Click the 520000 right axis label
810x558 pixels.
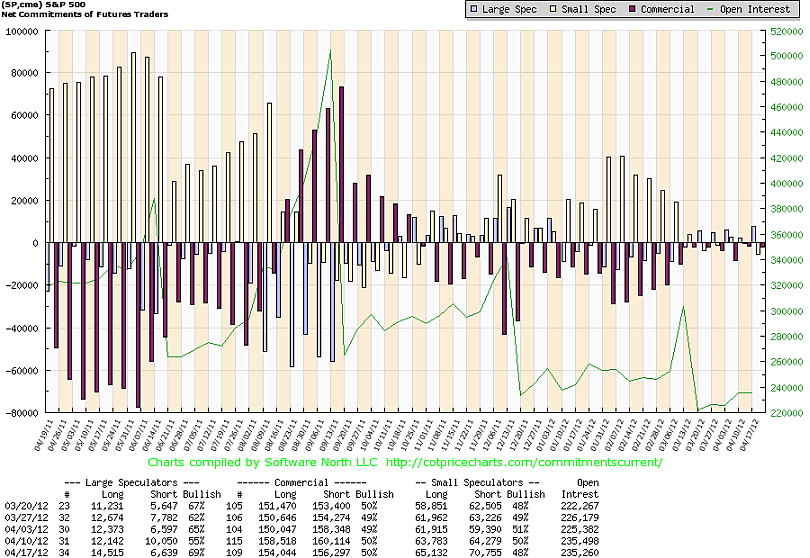click(786, 32)
